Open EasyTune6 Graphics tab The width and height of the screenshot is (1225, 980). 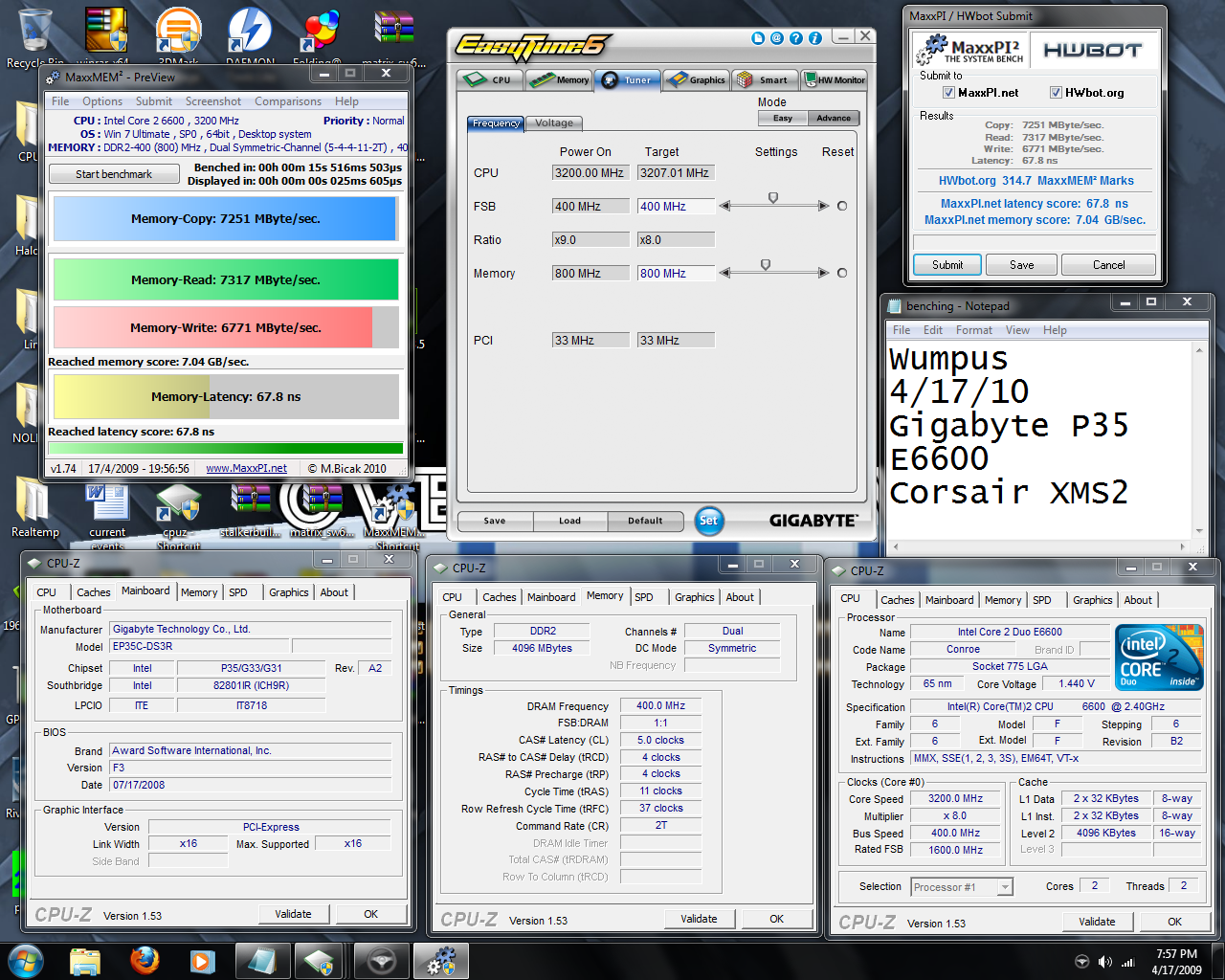point(697,80)
